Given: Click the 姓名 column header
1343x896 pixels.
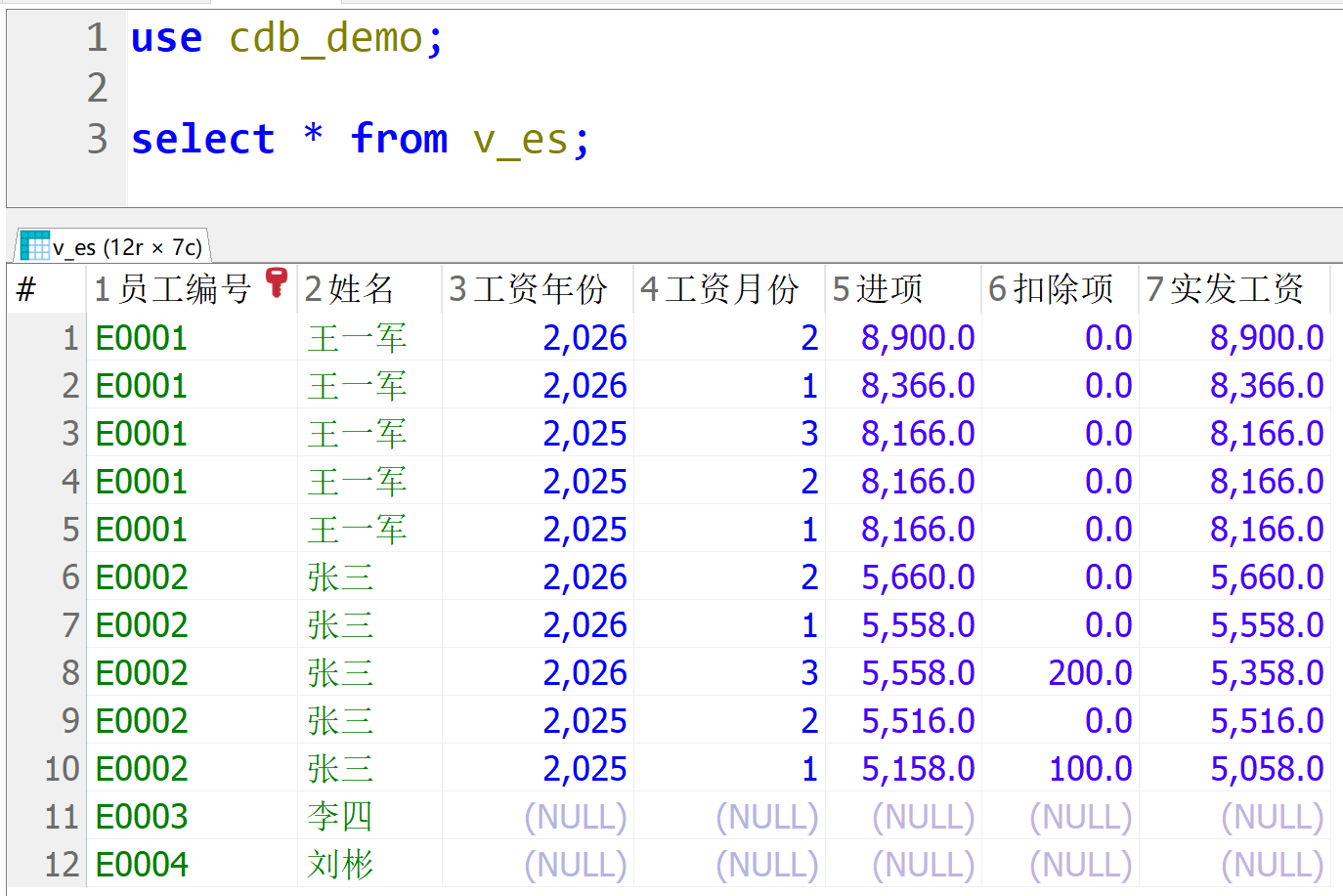Looking at the screenshot, I should 349,289.
